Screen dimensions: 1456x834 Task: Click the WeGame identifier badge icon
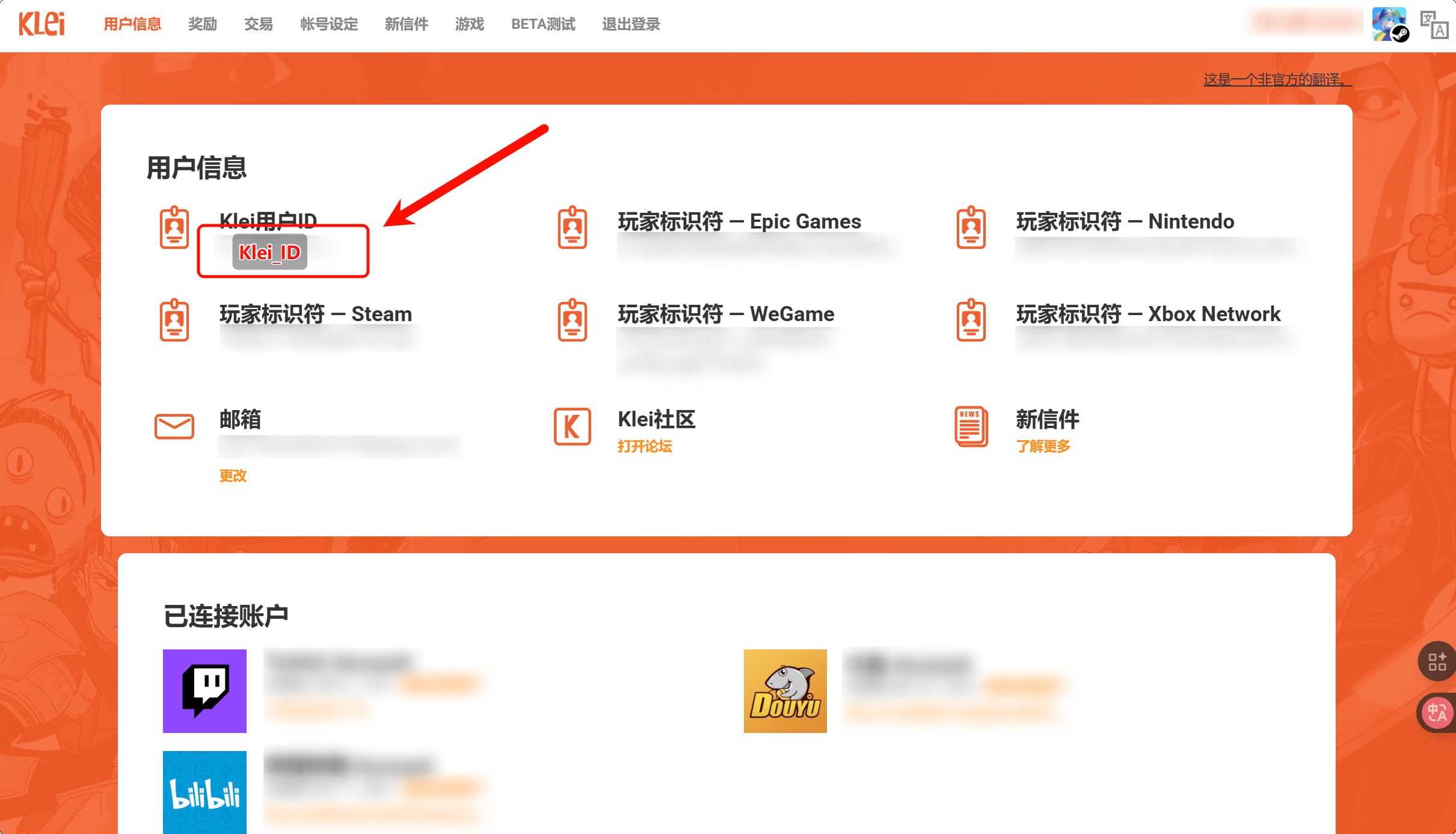tap(572, 320)
